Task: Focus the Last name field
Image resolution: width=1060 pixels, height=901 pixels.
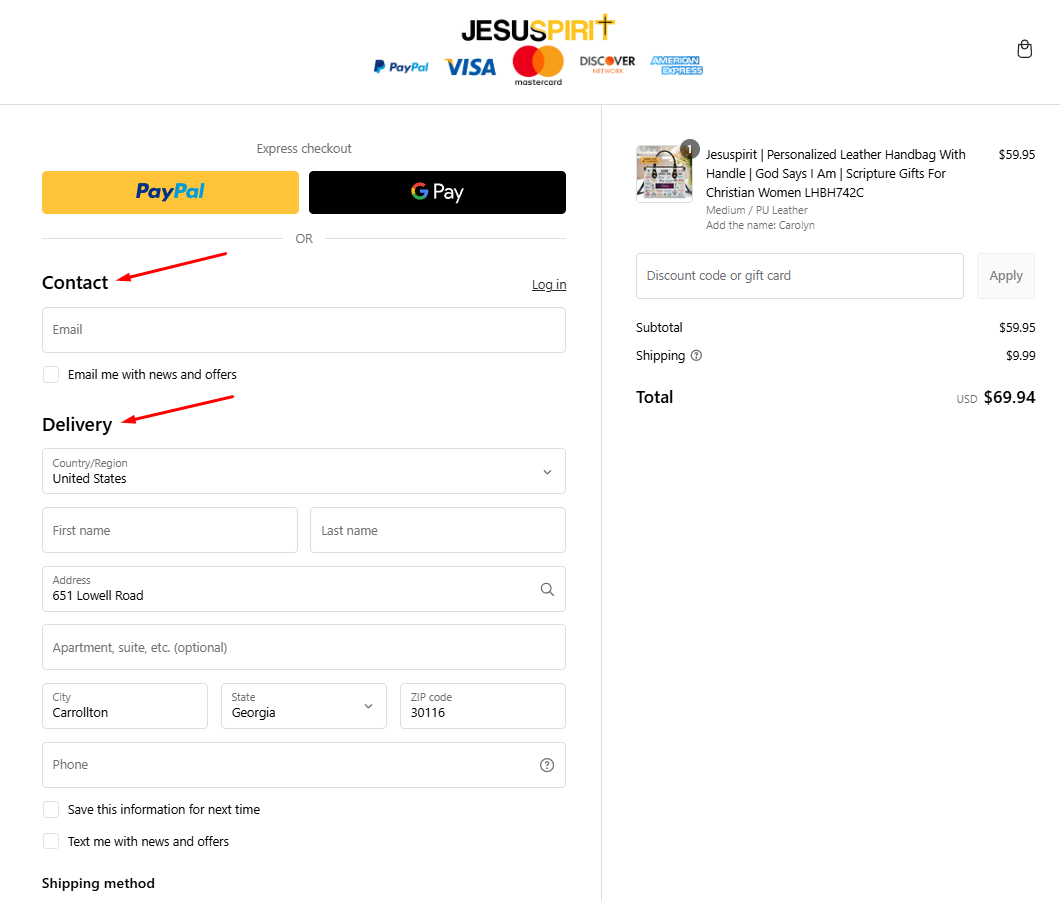Action: pyautogui.click(x=437, y=531)
